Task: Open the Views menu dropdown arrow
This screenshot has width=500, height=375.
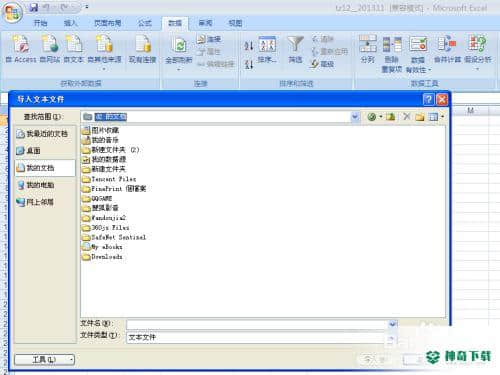Action: (x=442, y=117)
